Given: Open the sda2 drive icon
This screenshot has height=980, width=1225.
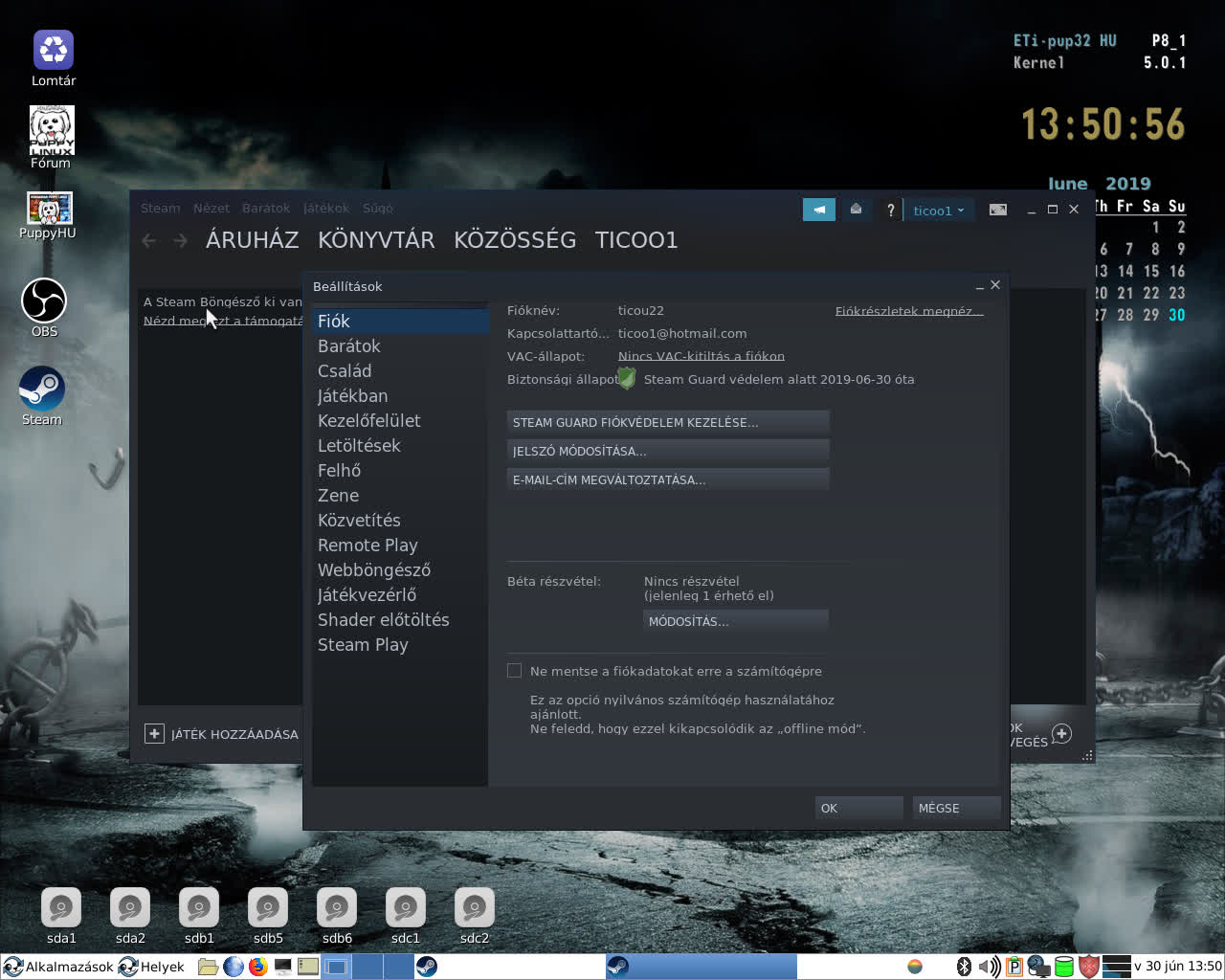Looking at the screenshot, I should [x=130, y=907].
